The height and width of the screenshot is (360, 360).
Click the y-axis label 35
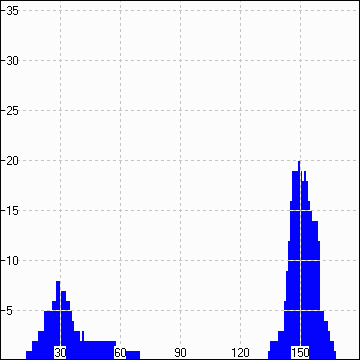13,11
